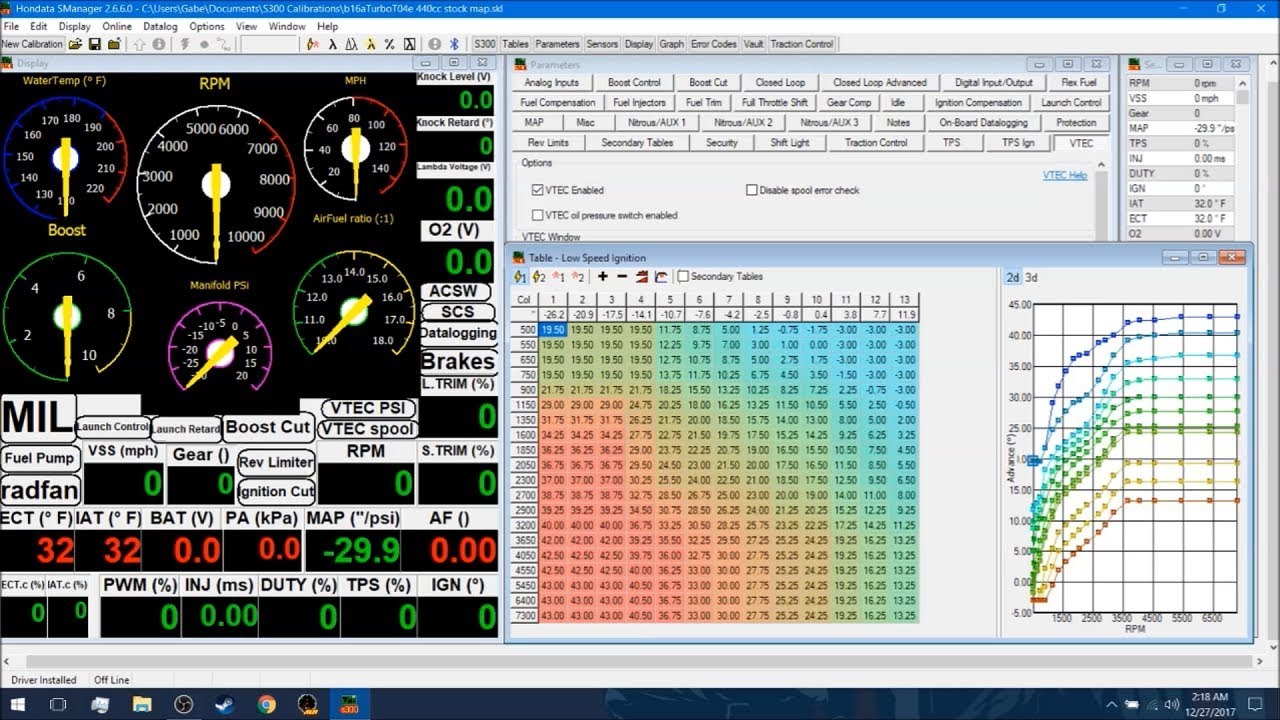
Task: Open Steam from the Windows taskbar
Action: [x=225, y=704]
